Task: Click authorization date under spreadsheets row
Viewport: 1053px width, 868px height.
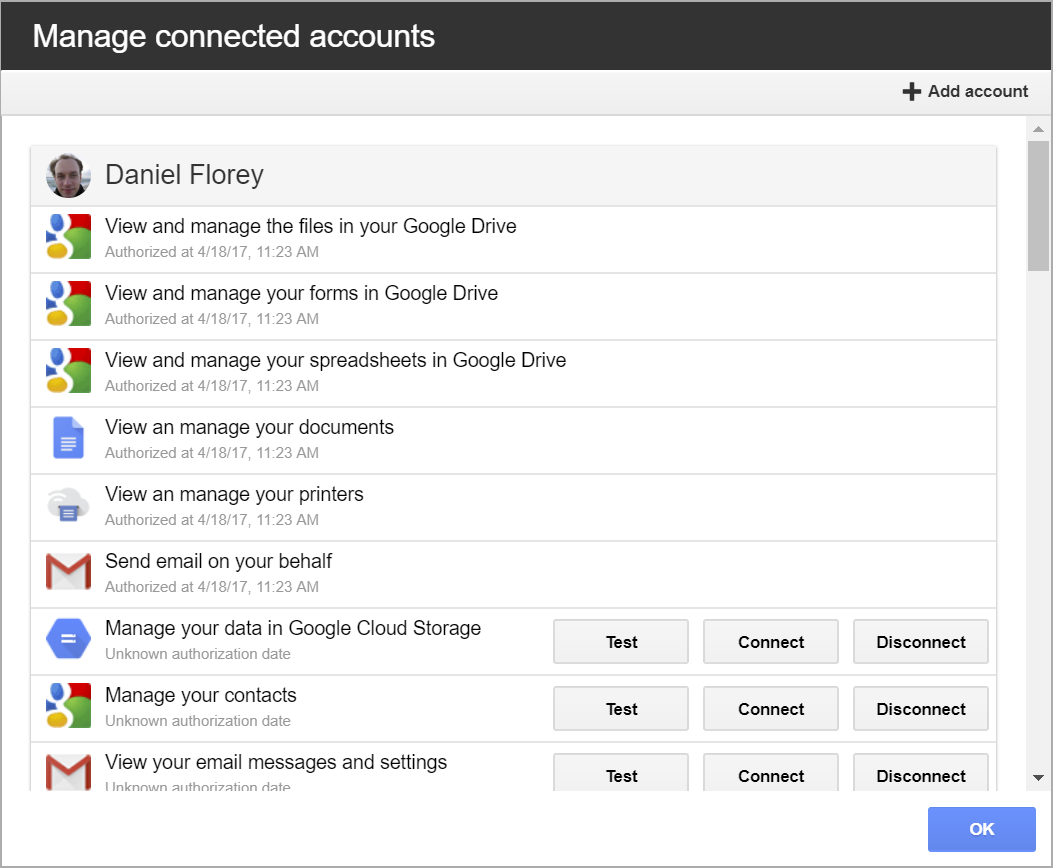Action: (x=212, y=386)
